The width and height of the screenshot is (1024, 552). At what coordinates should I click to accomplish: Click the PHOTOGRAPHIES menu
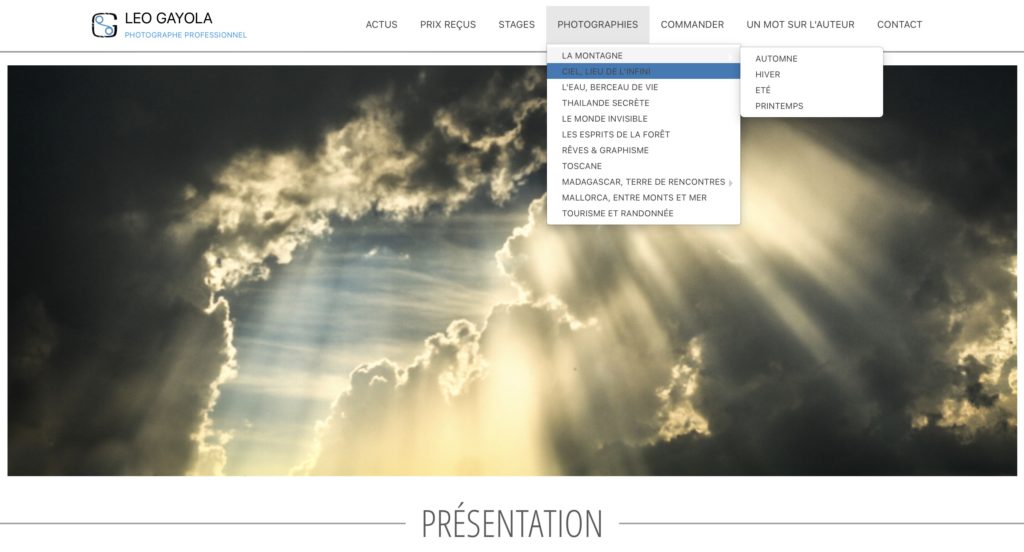[x=598, y=25]
